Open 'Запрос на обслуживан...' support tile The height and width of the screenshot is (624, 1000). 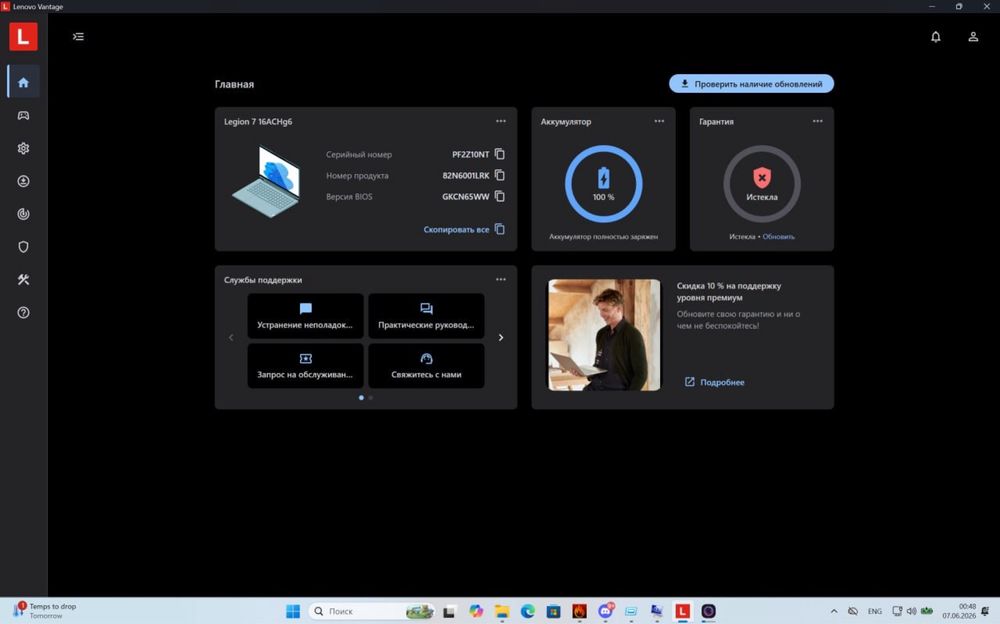305,366
